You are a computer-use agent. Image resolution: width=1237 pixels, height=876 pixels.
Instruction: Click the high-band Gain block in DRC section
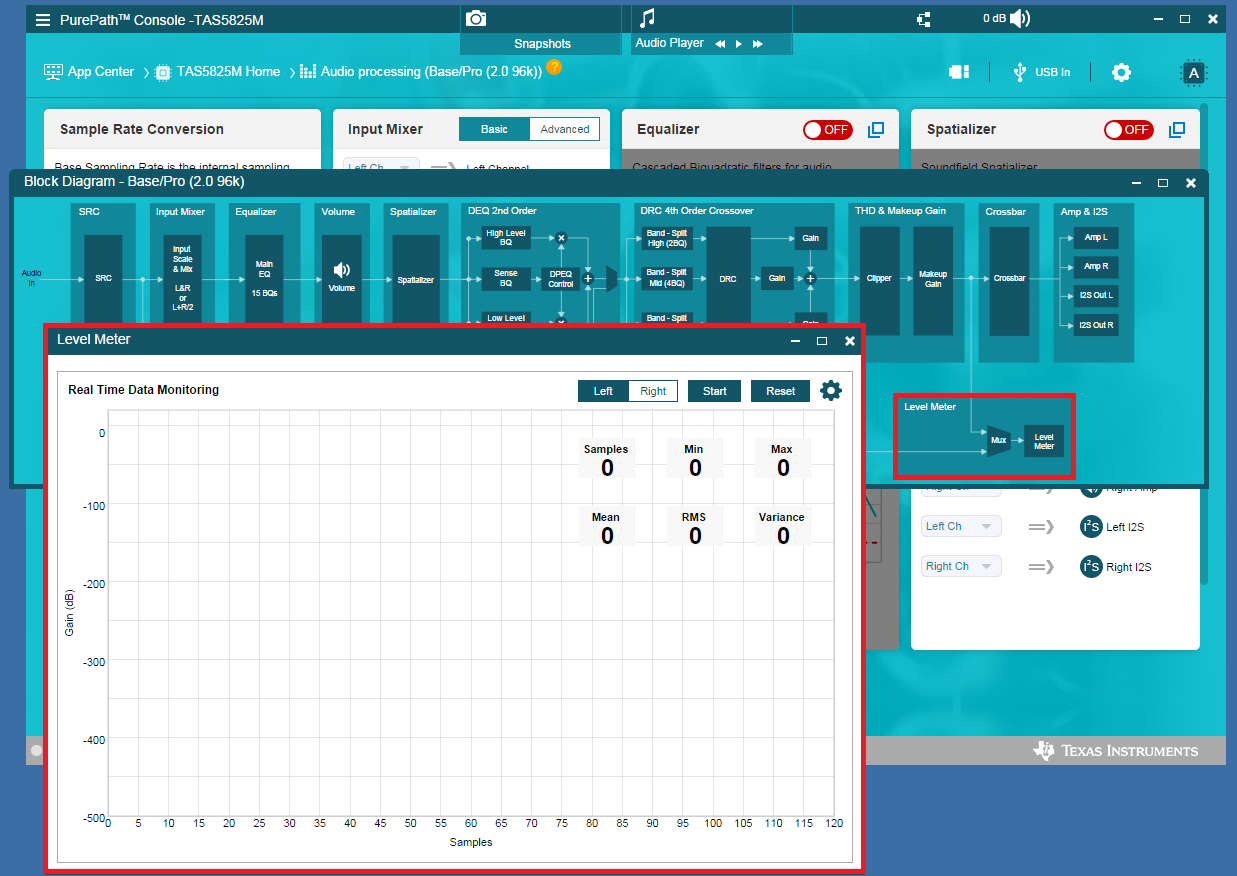pos(810,238)
